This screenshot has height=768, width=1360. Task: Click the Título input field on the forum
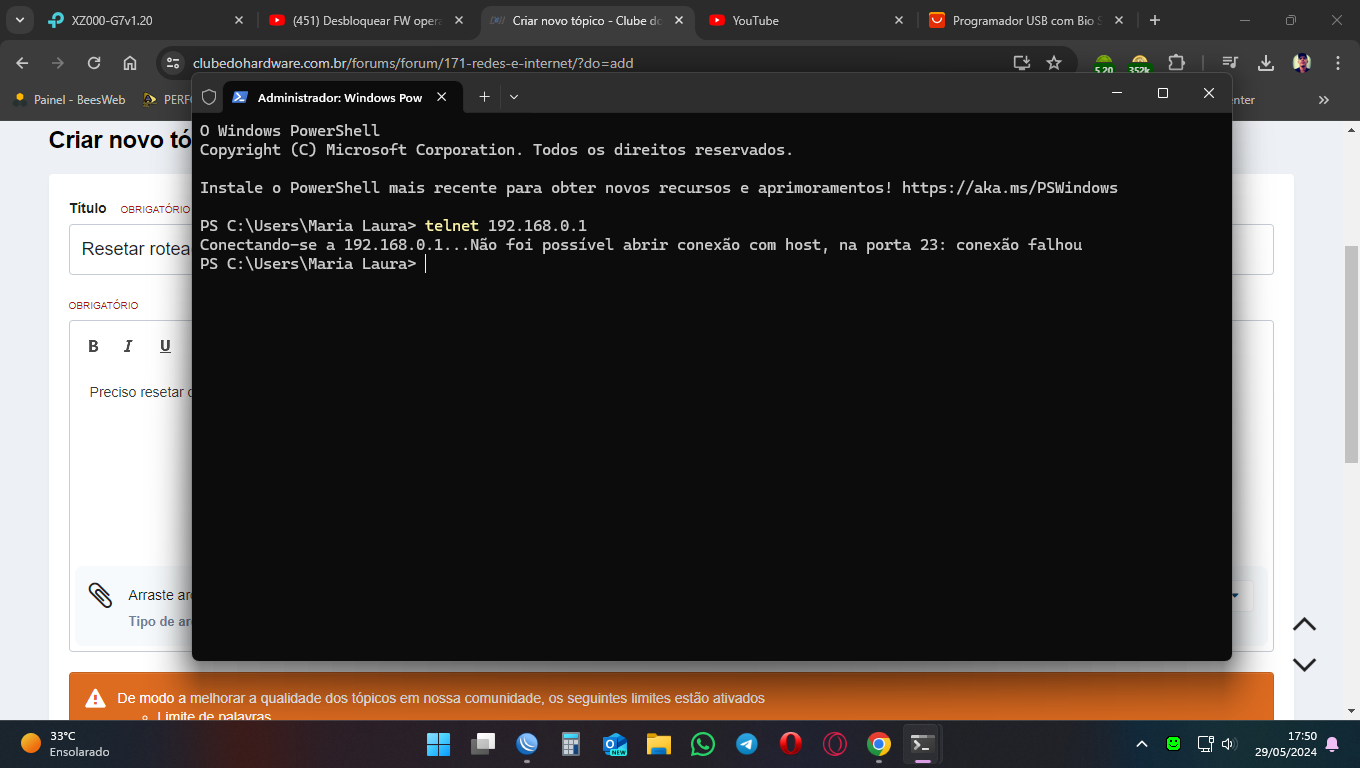click(671, 249)
